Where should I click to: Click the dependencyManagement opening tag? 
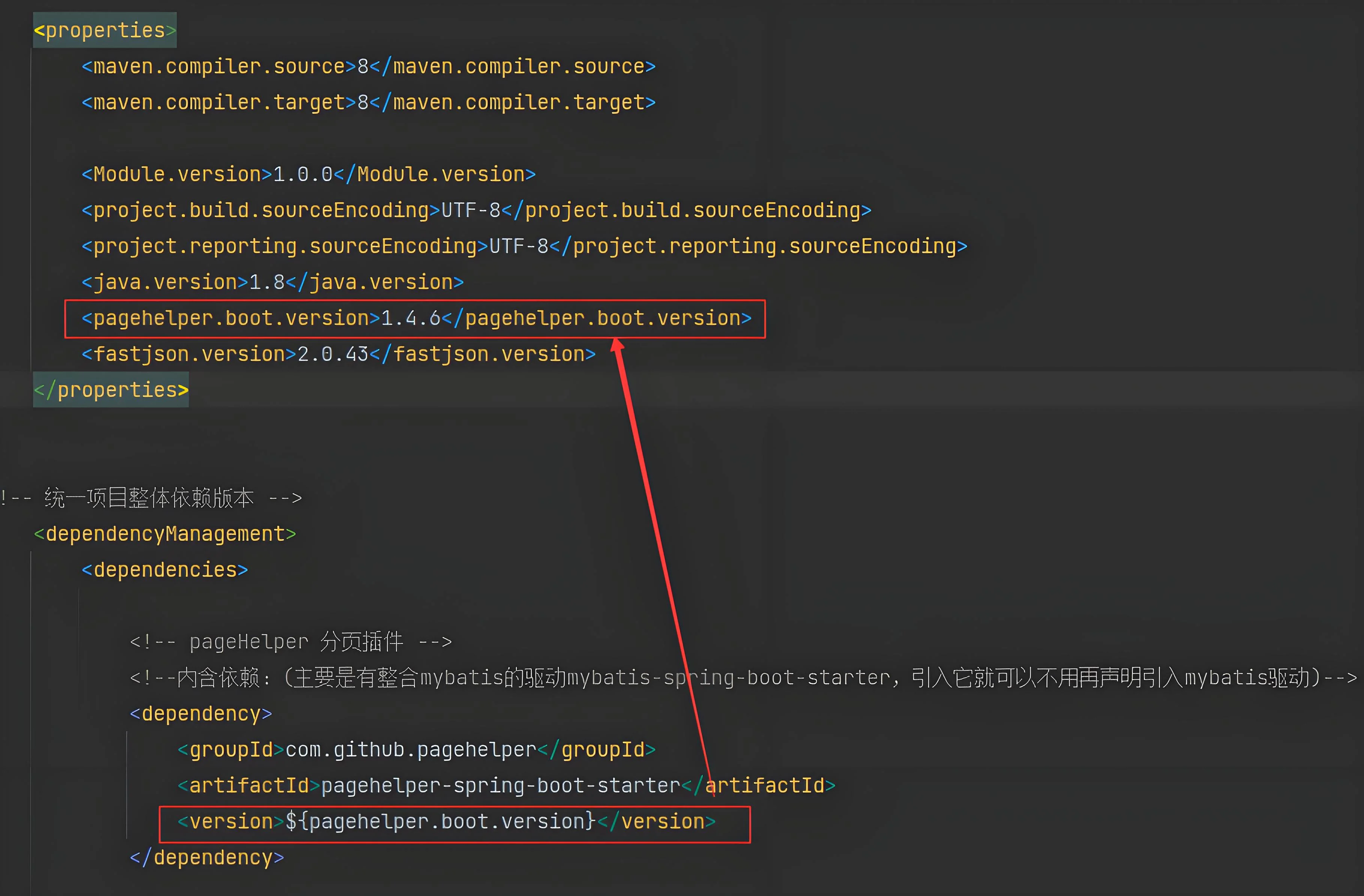165,534
